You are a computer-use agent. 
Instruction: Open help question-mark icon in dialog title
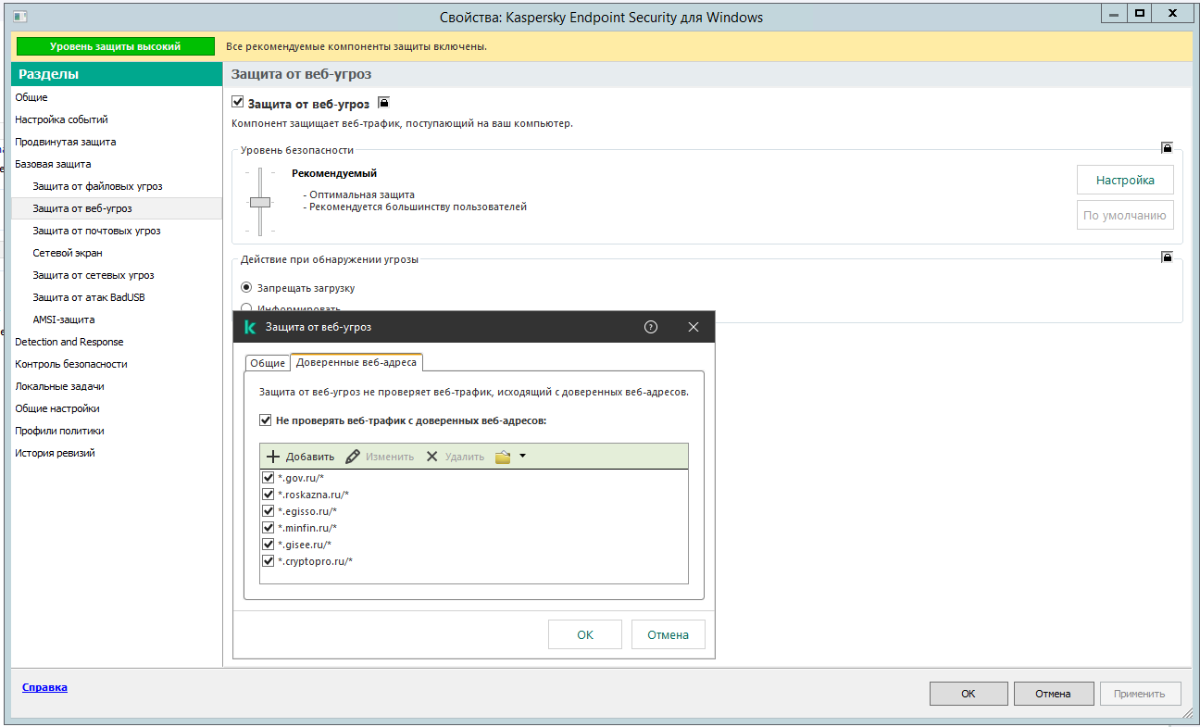651,327
